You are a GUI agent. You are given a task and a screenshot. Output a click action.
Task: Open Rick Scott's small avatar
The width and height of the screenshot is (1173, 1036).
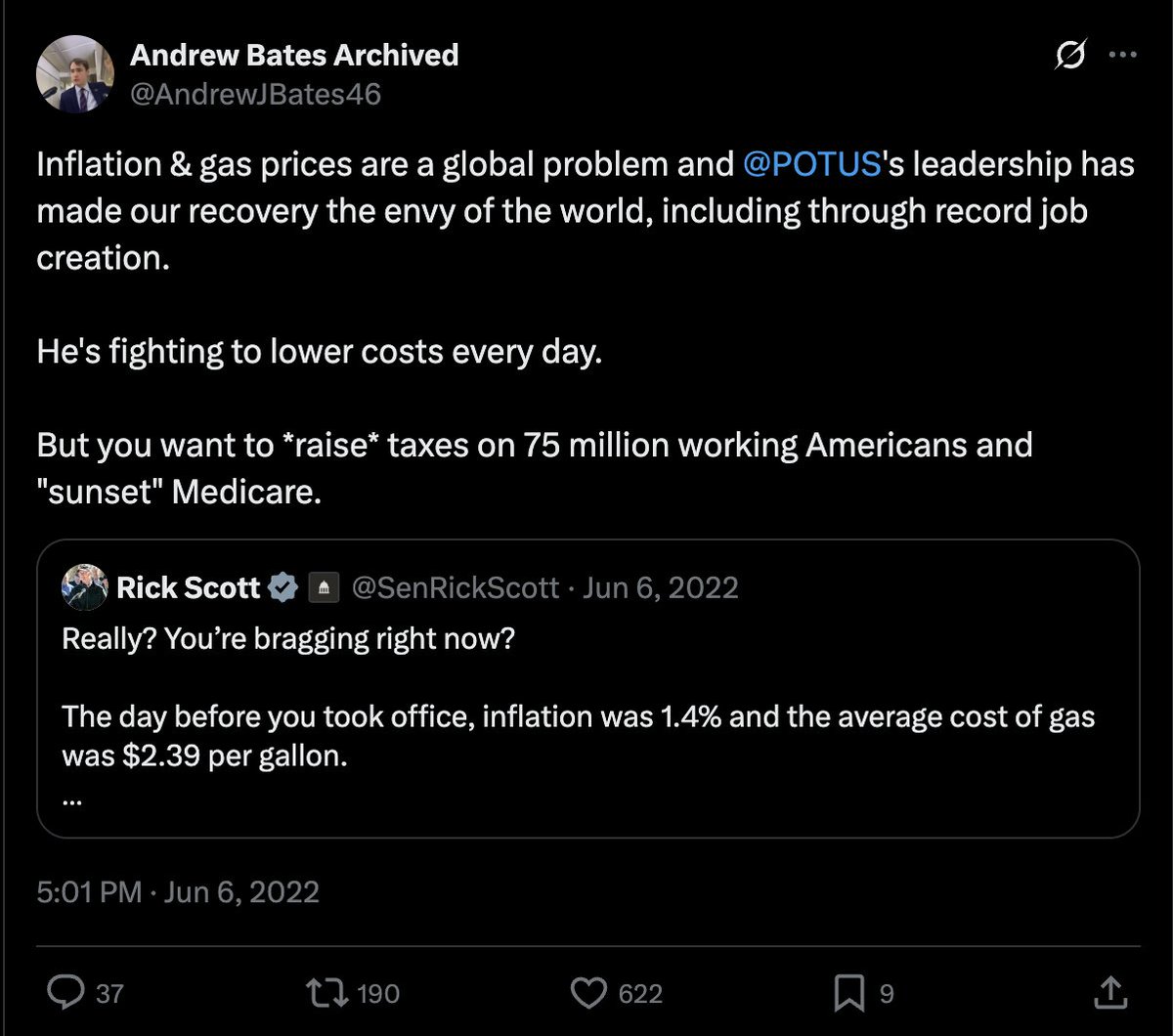85,587
